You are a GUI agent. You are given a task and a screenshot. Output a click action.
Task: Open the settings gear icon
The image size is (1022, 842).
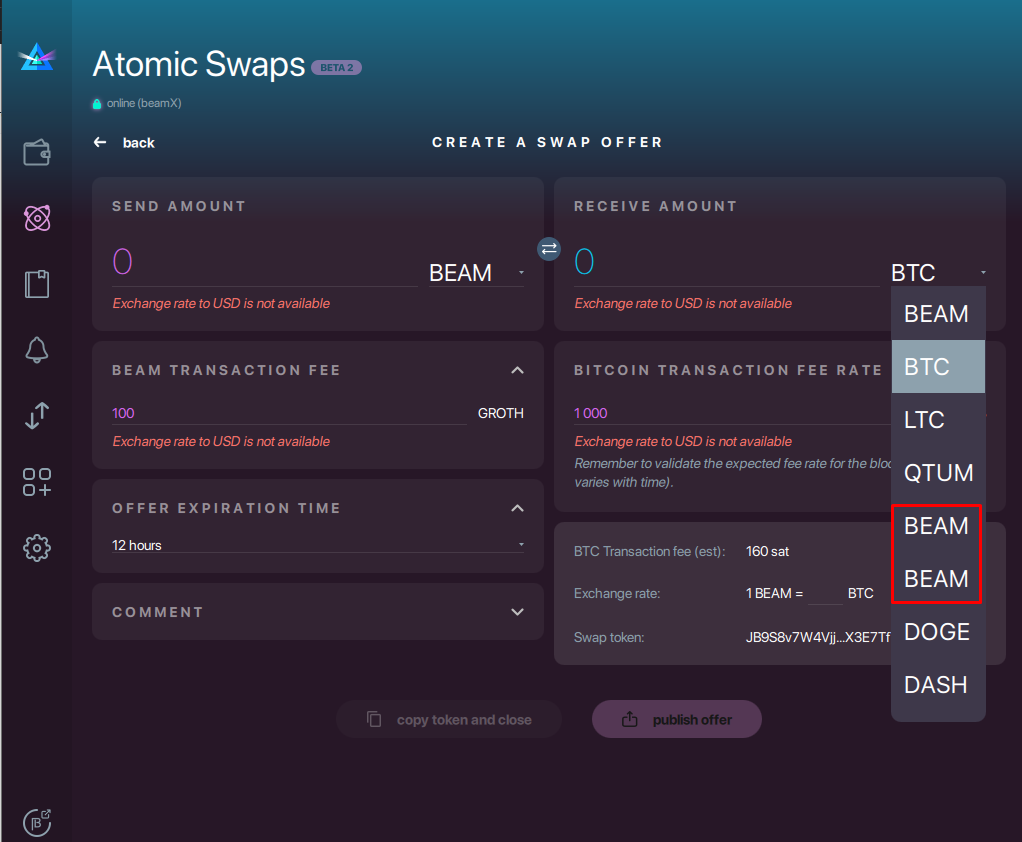tap(36, 548)
